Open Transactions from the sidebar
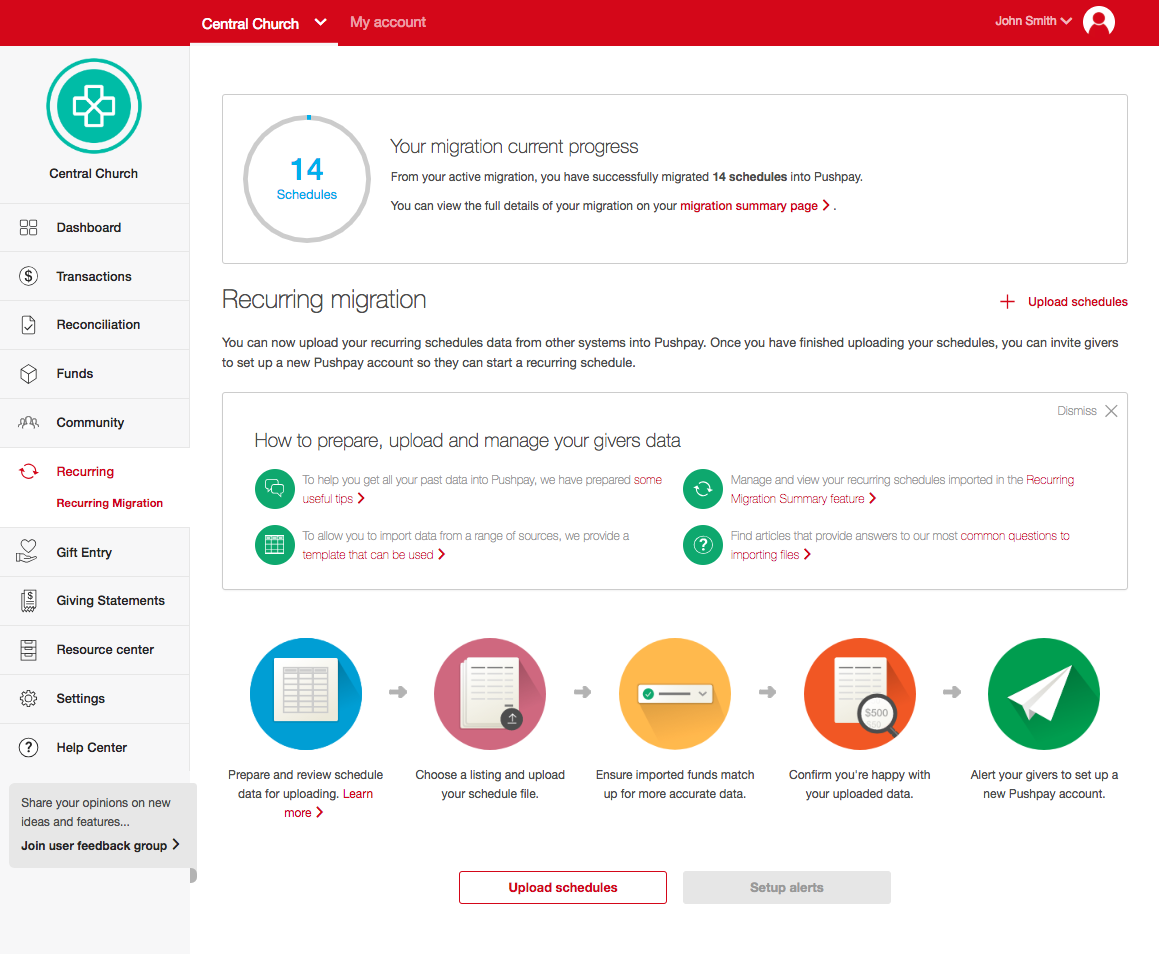 [28, 276]
